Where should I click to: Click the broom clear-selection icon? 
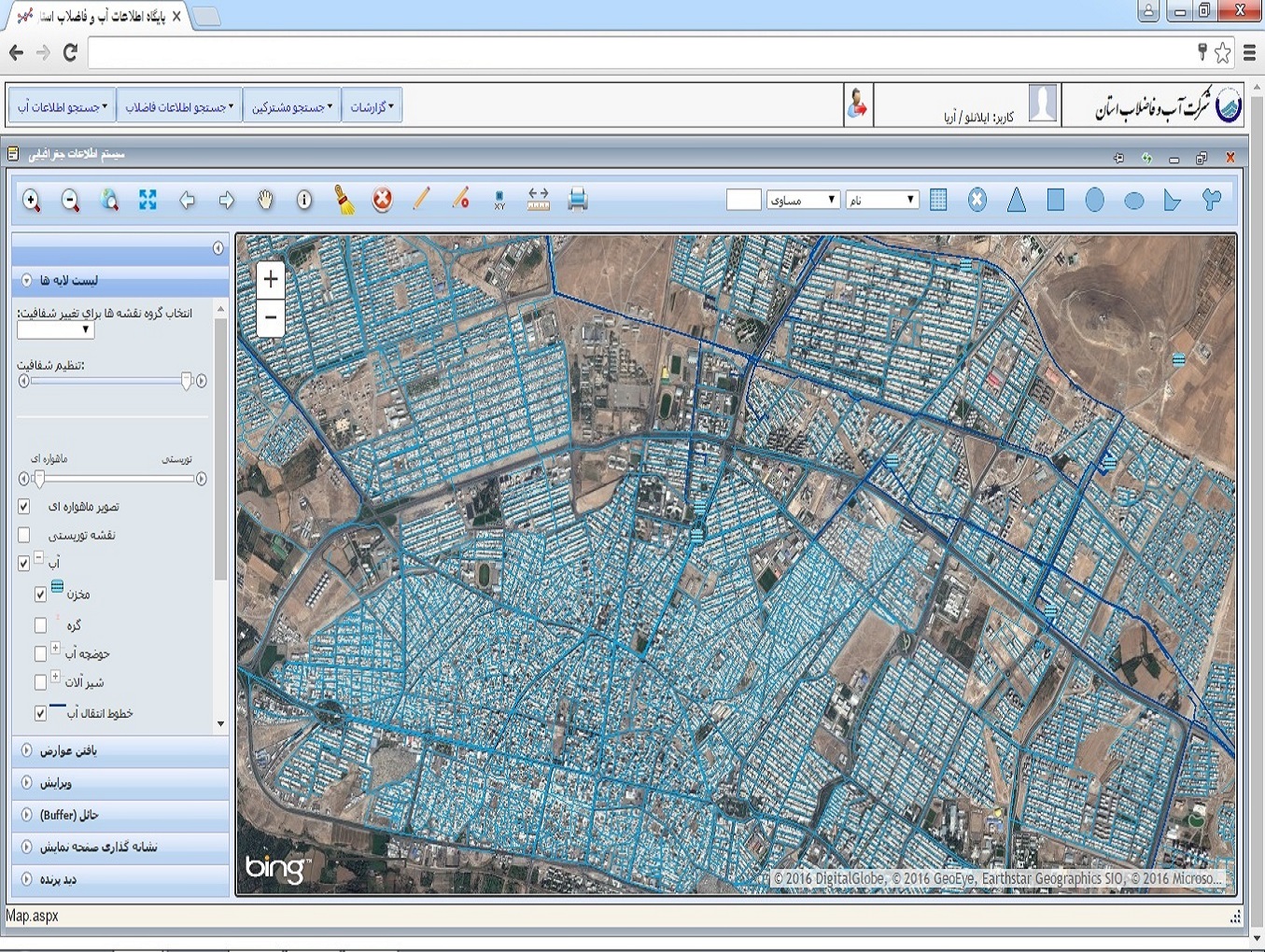tap(344, 200)
